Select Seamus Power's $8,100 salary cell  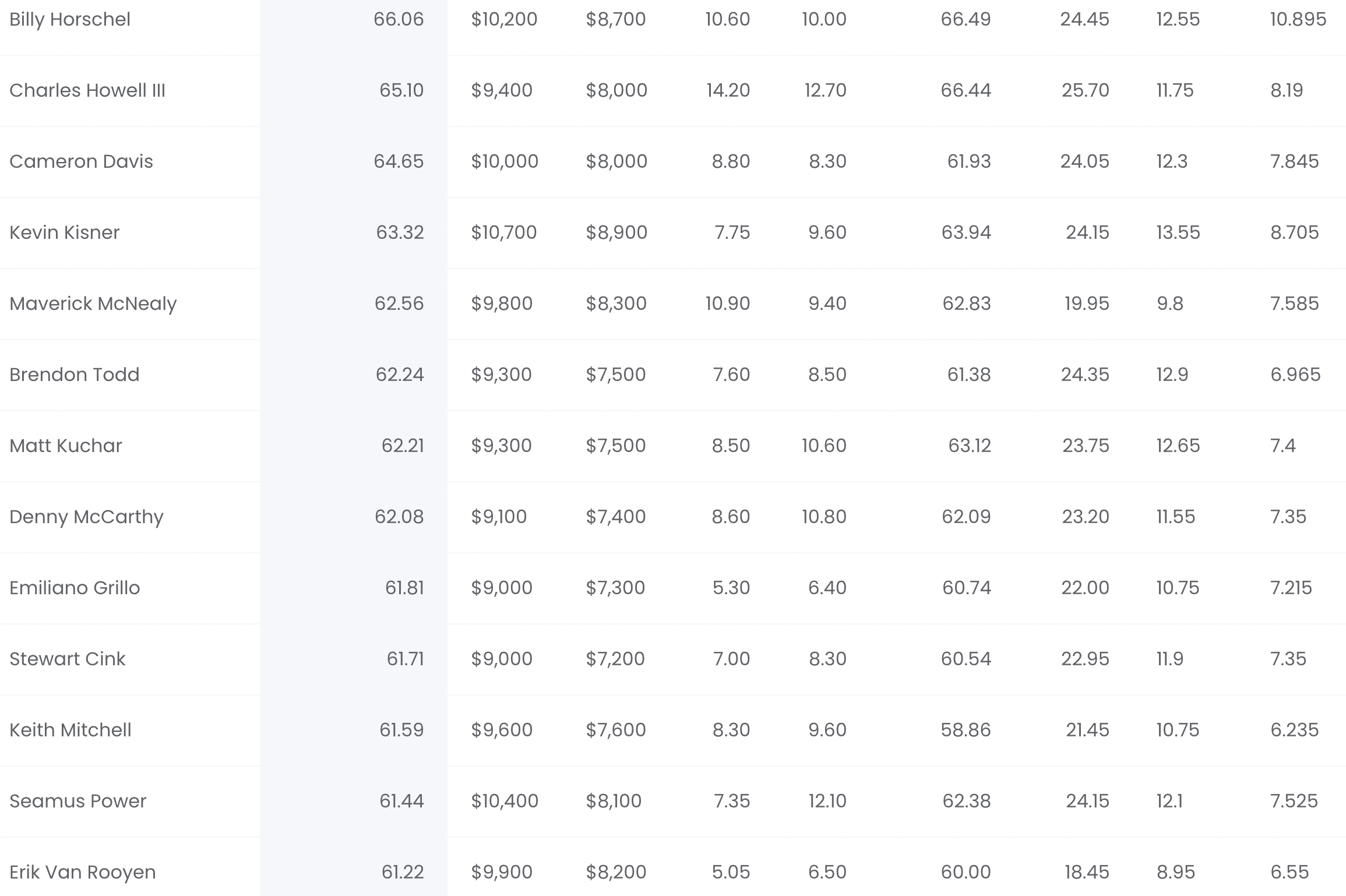pyautogui.click(x=614, y=801)
